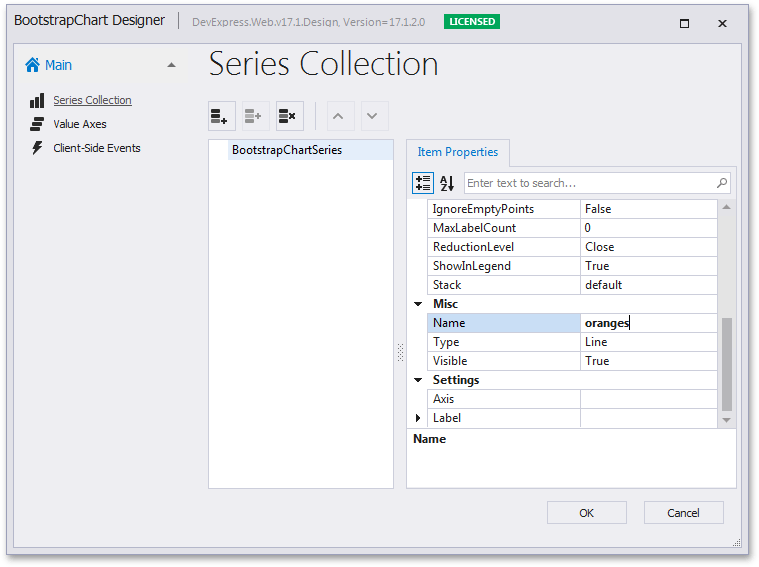Click the Cancel button
The height and width of the screenshot is (567, 759).
pyautogui.click(x=683, y=513)
